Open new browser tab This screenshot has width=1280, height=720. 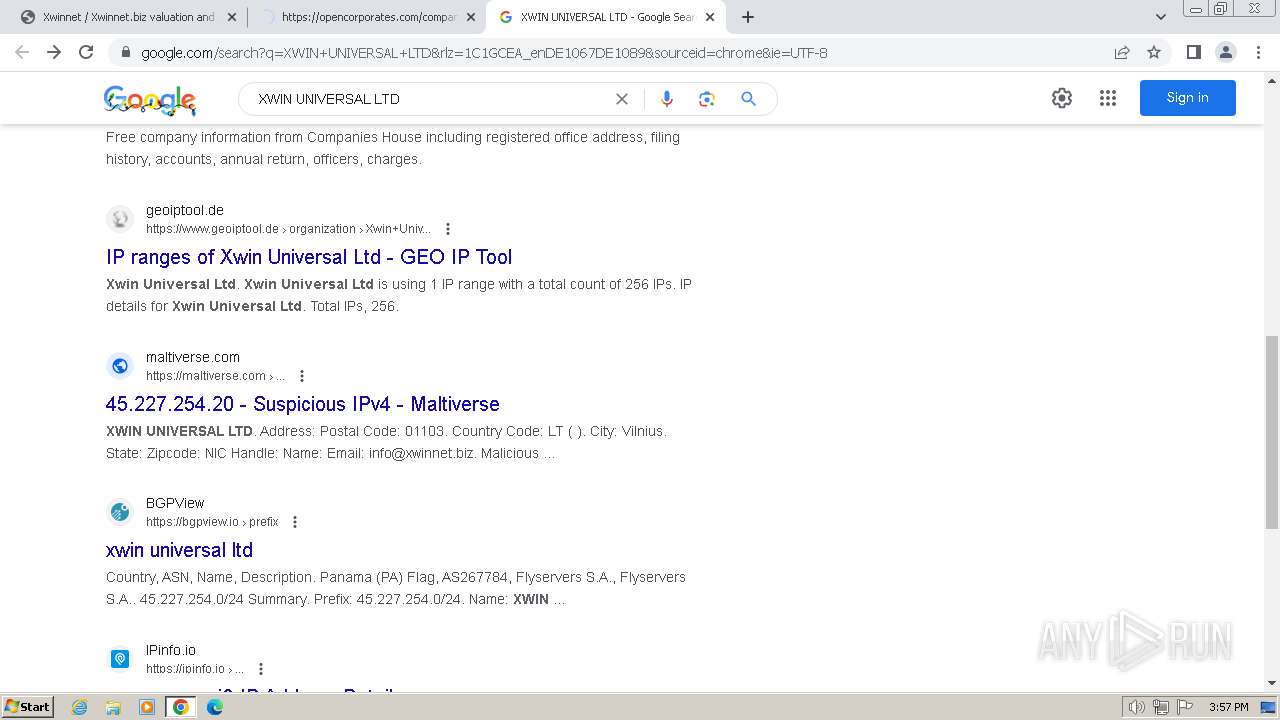pyautogui.click(x=747, y=17)
